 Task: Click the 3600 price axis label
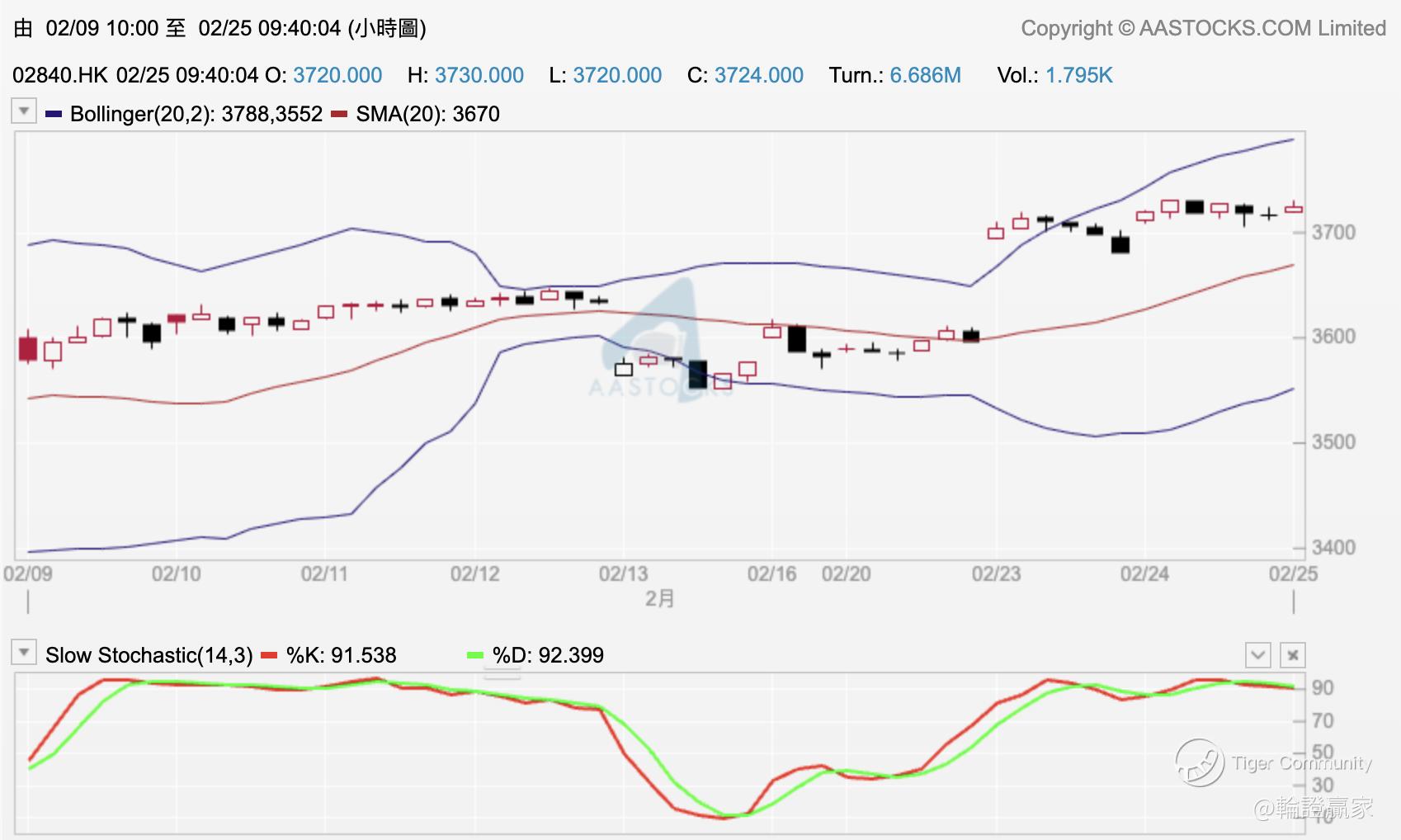(1334, 337)
